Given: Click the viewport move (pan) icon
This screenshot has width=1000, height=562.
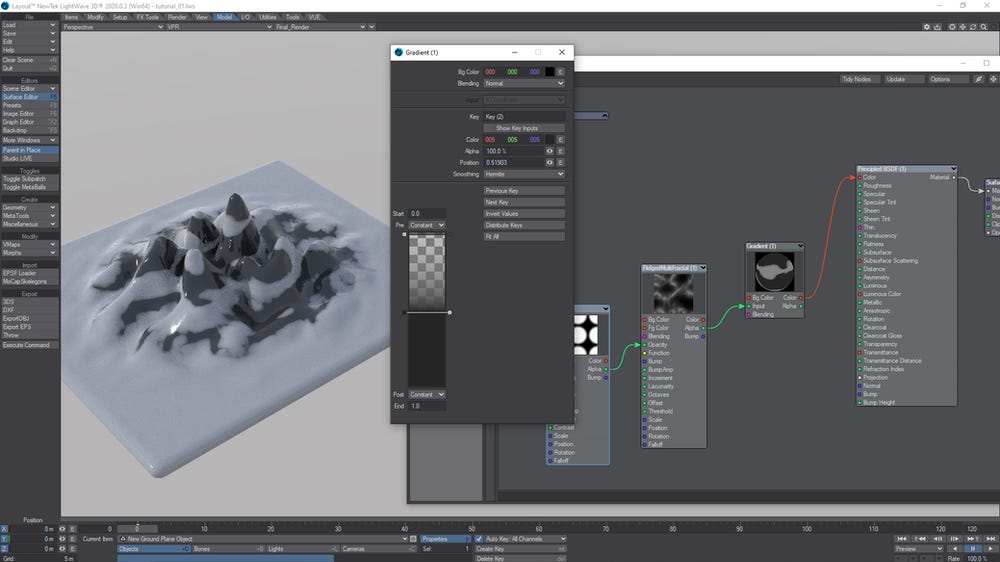Looking at the screenshot, I should [963, 27].
